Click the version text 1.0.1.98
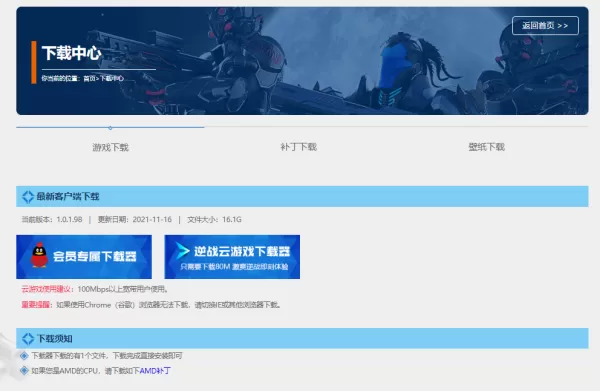The width and height of the screenshot is (600, 391). click(x=69, y=220)
